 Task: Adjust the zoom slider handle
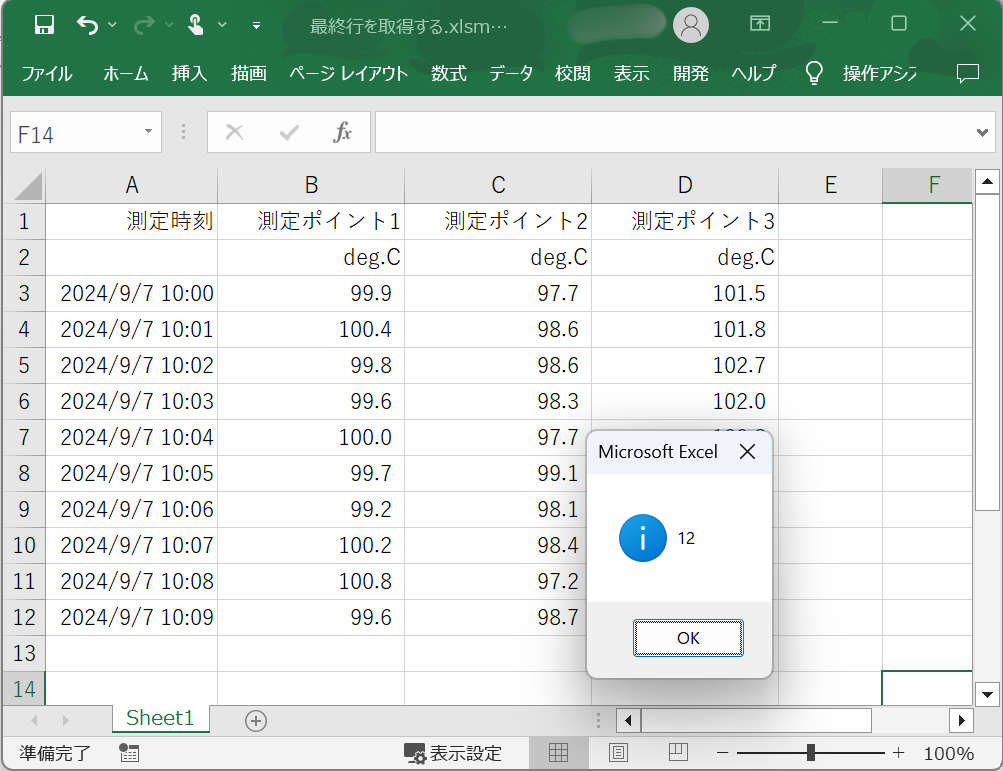click(x=810, y=752)
